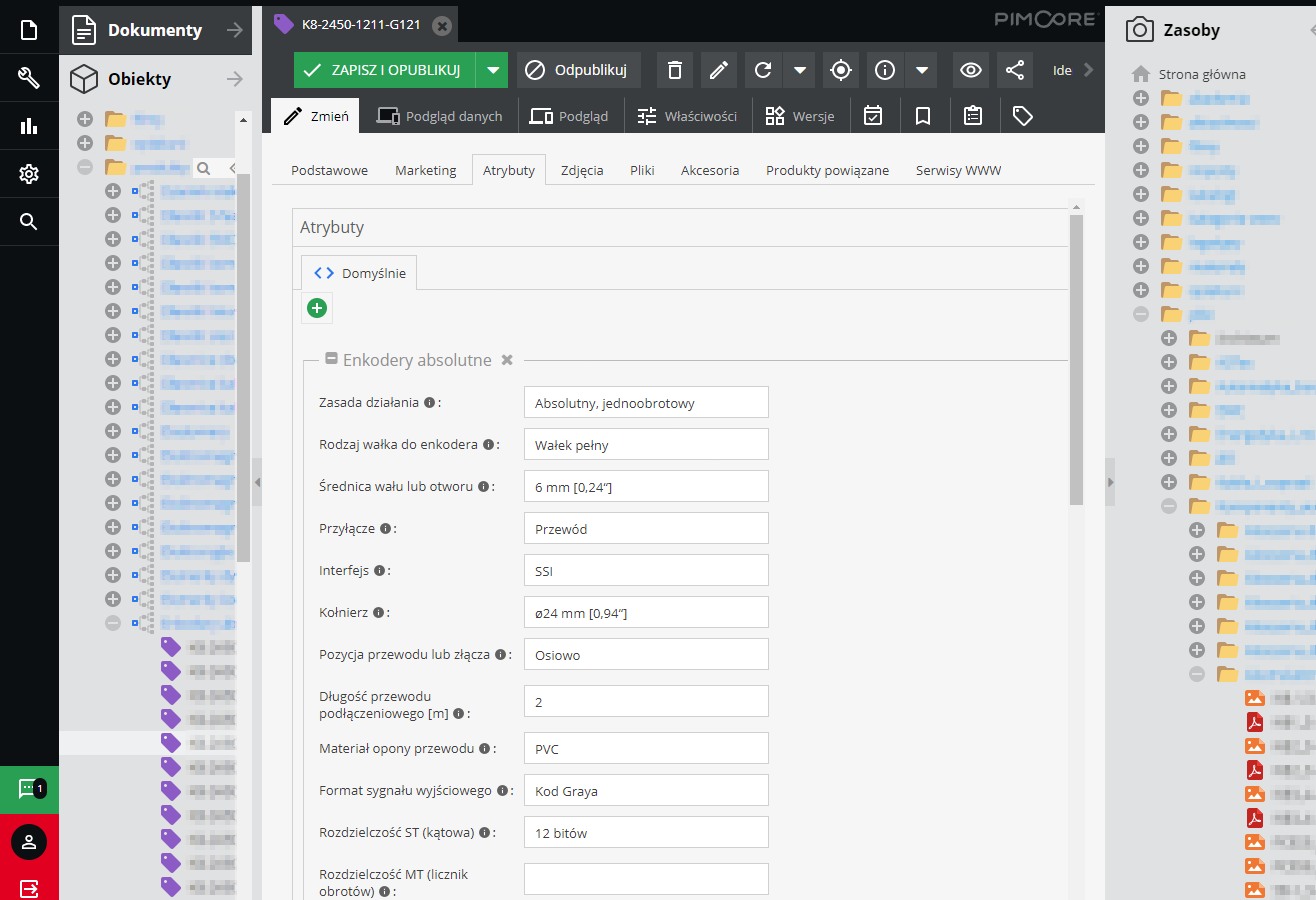Click the info icon beside Materiał opony przewodu
Screen dimensions: 1316x900
484,748
